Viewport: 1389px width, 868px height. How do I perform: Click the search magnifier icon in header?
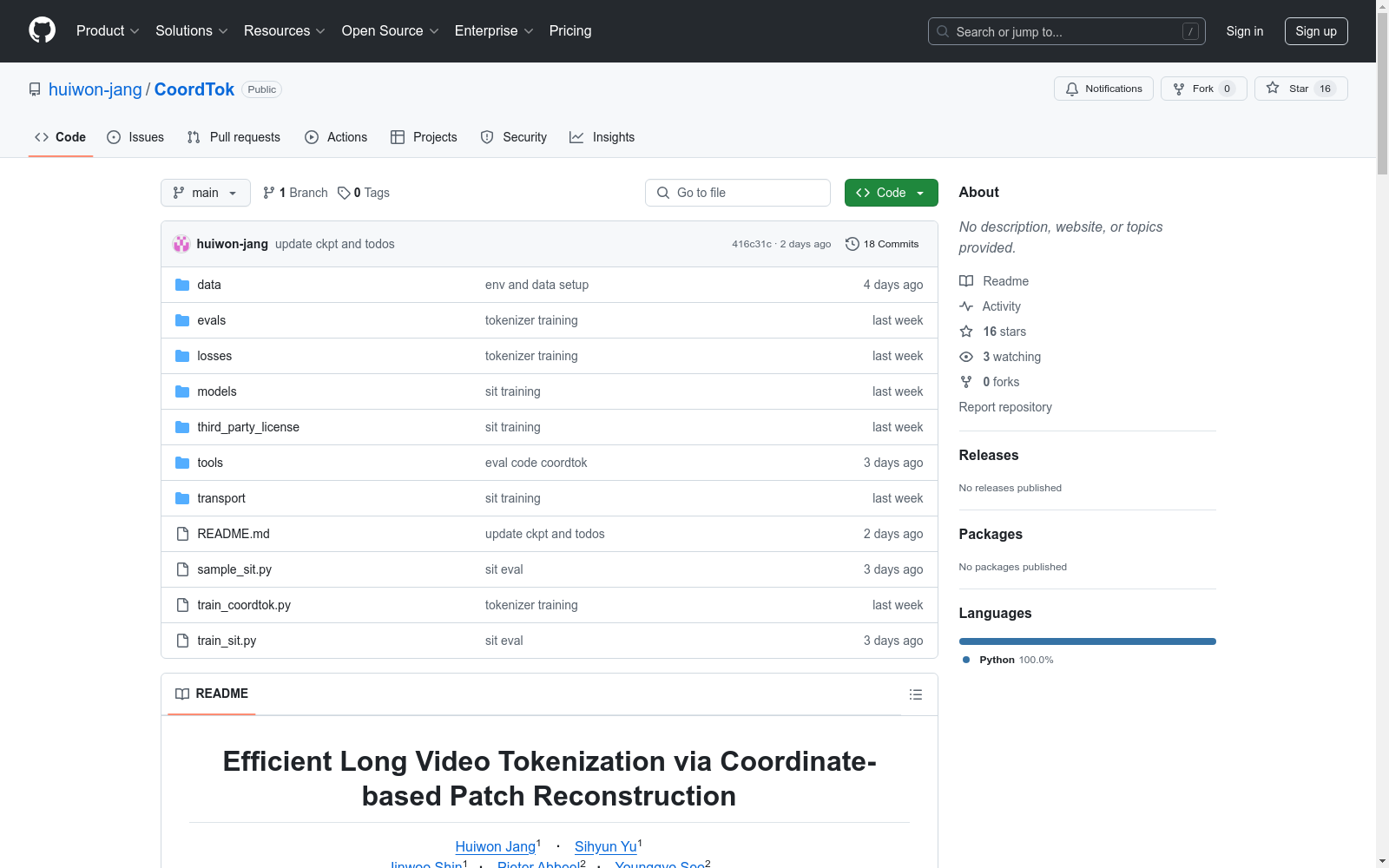[x=943, y=31]
